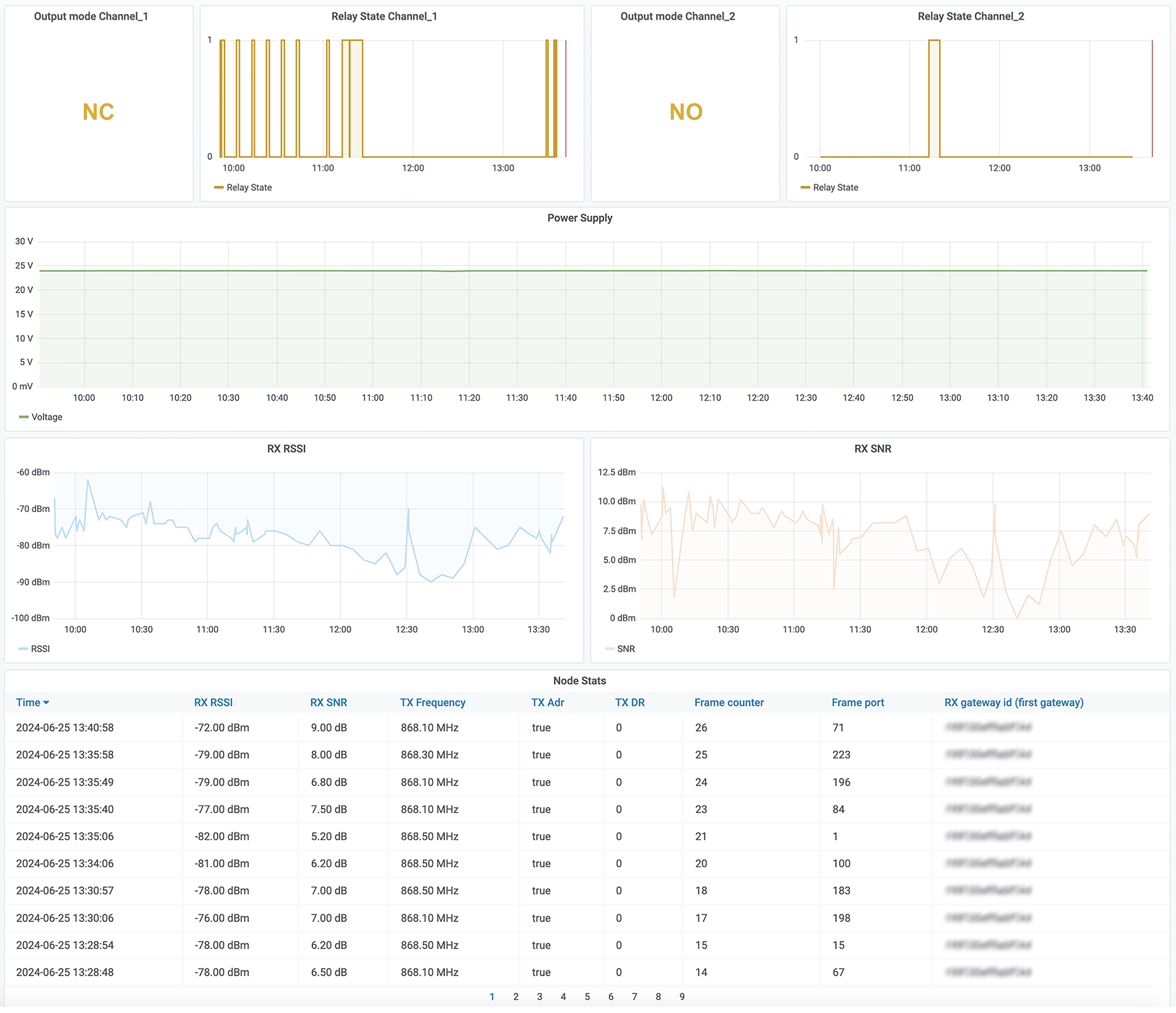Click the NC output mode value
1176x1013 pixels.
(x=98, y=112)
